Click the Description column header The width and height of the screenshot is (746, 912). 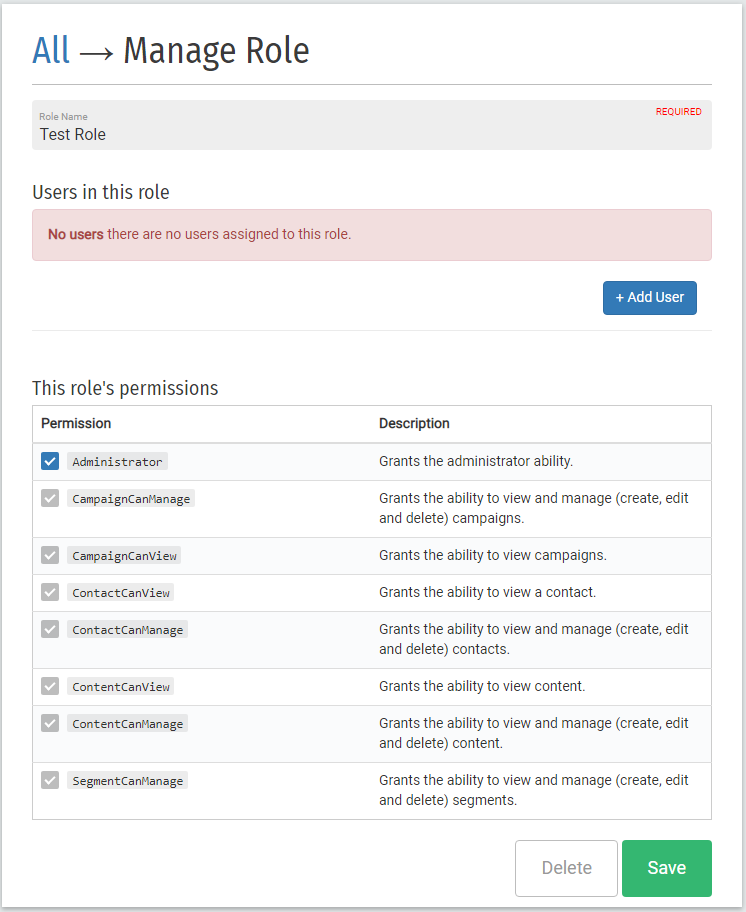pos(414,423)
